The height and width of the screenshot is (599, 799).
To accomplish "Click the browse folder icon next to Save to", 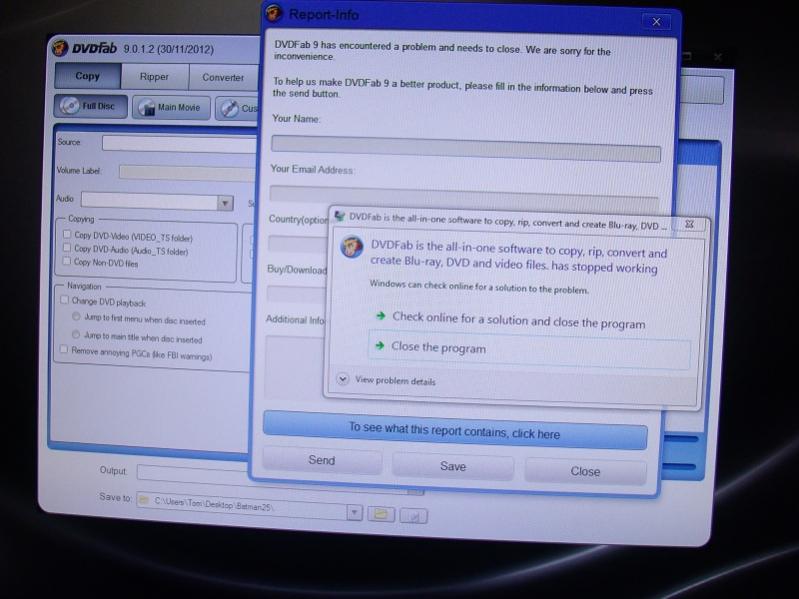I will pos(381,514).
